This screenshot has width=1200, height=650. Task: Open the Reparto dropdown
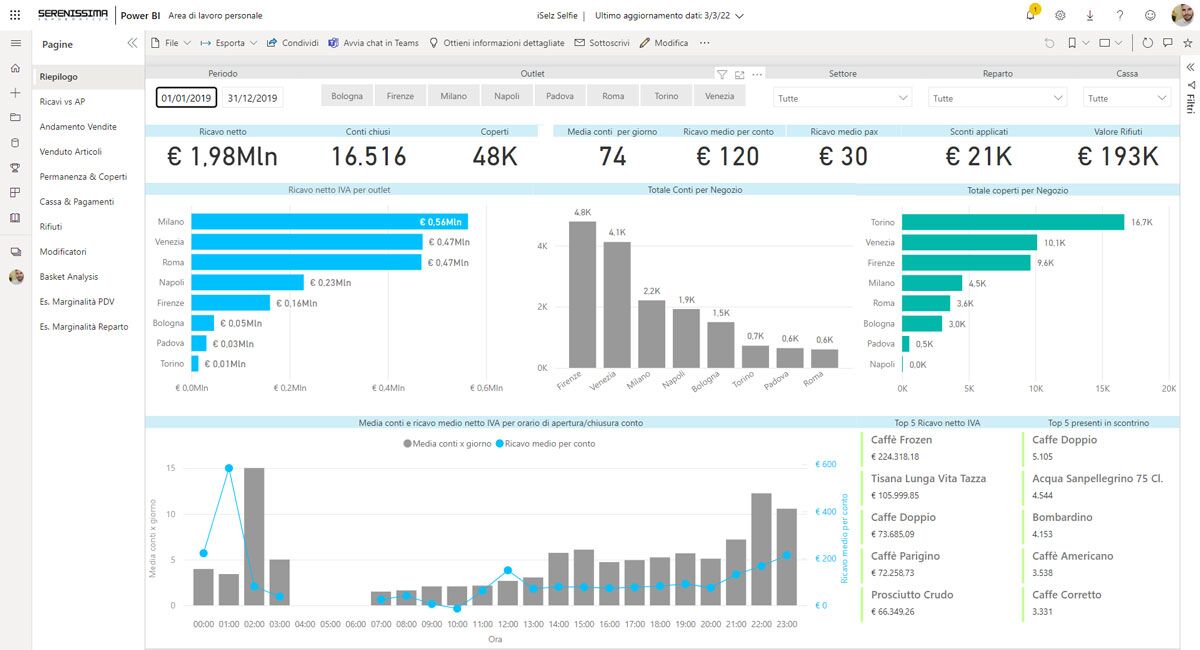[x=997, y=98]
